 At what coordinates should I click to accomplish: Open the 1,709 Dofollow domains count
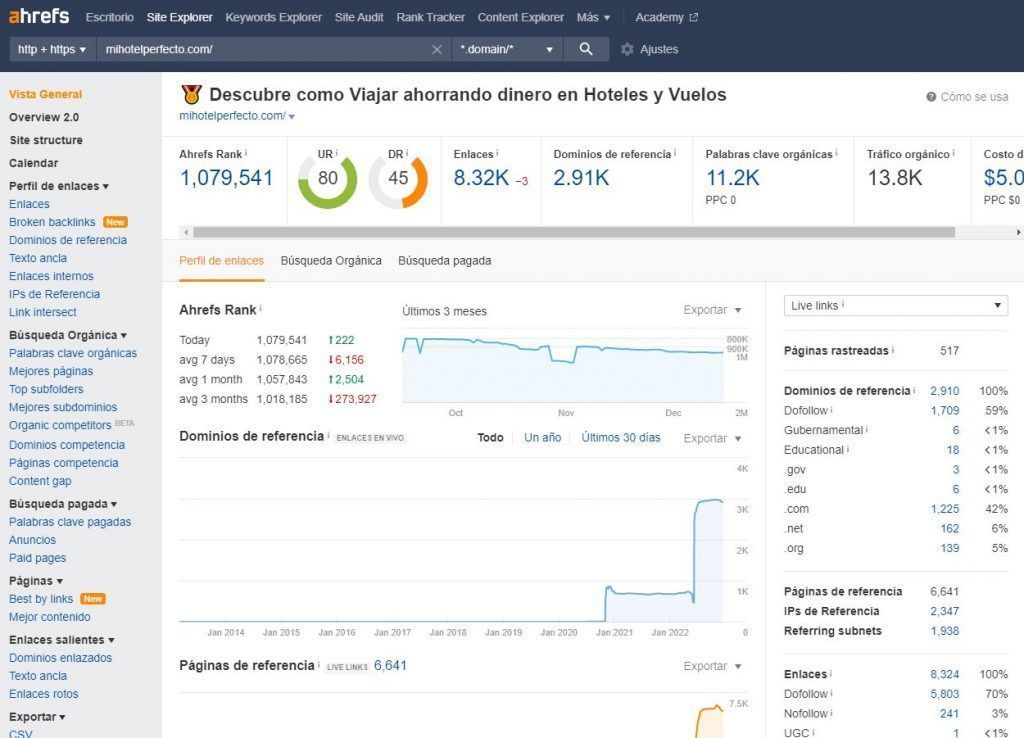point(945,410)
